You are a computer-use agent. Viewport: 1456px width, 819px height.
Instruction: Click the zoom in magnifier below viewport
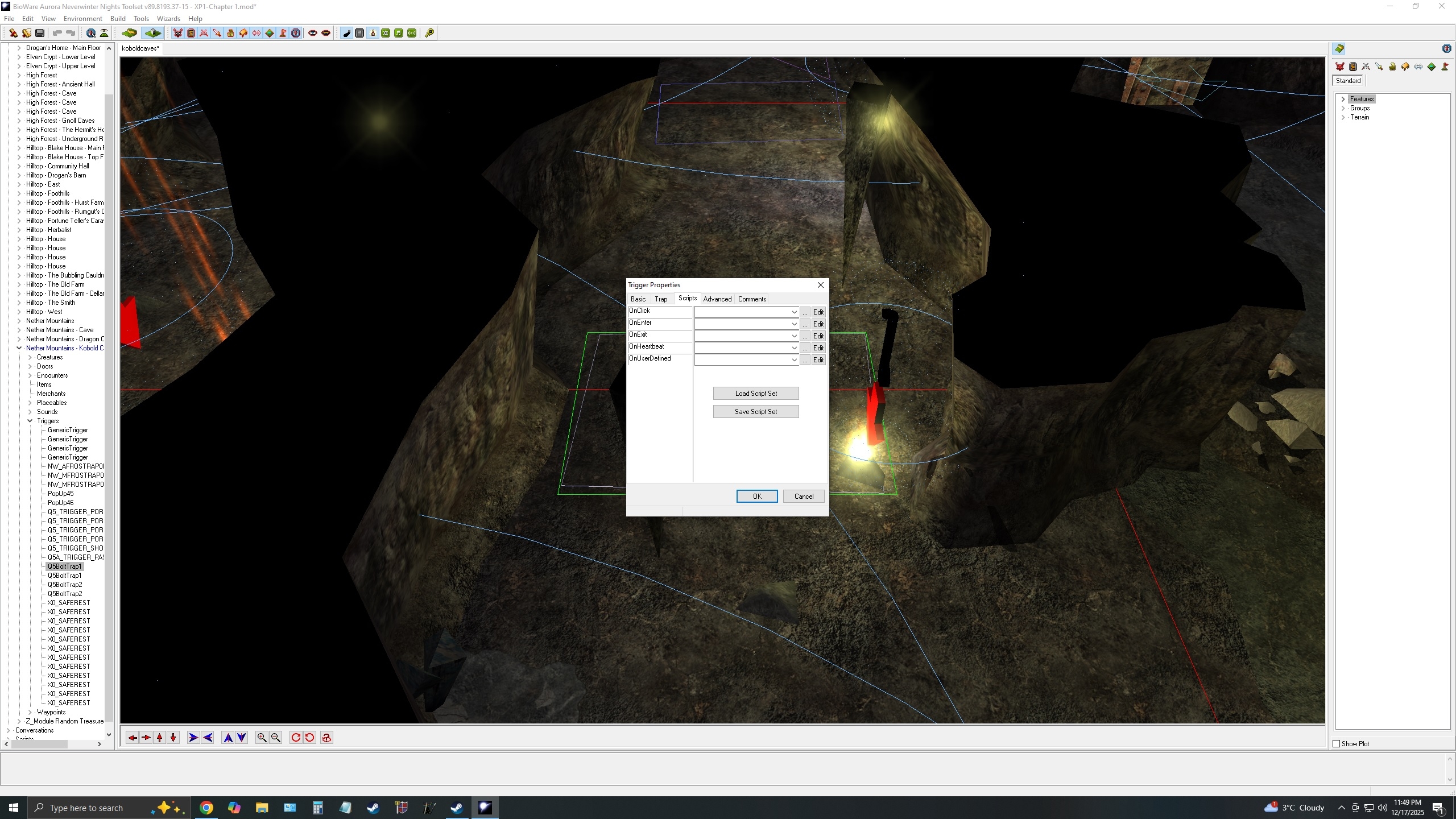point(262,738)
